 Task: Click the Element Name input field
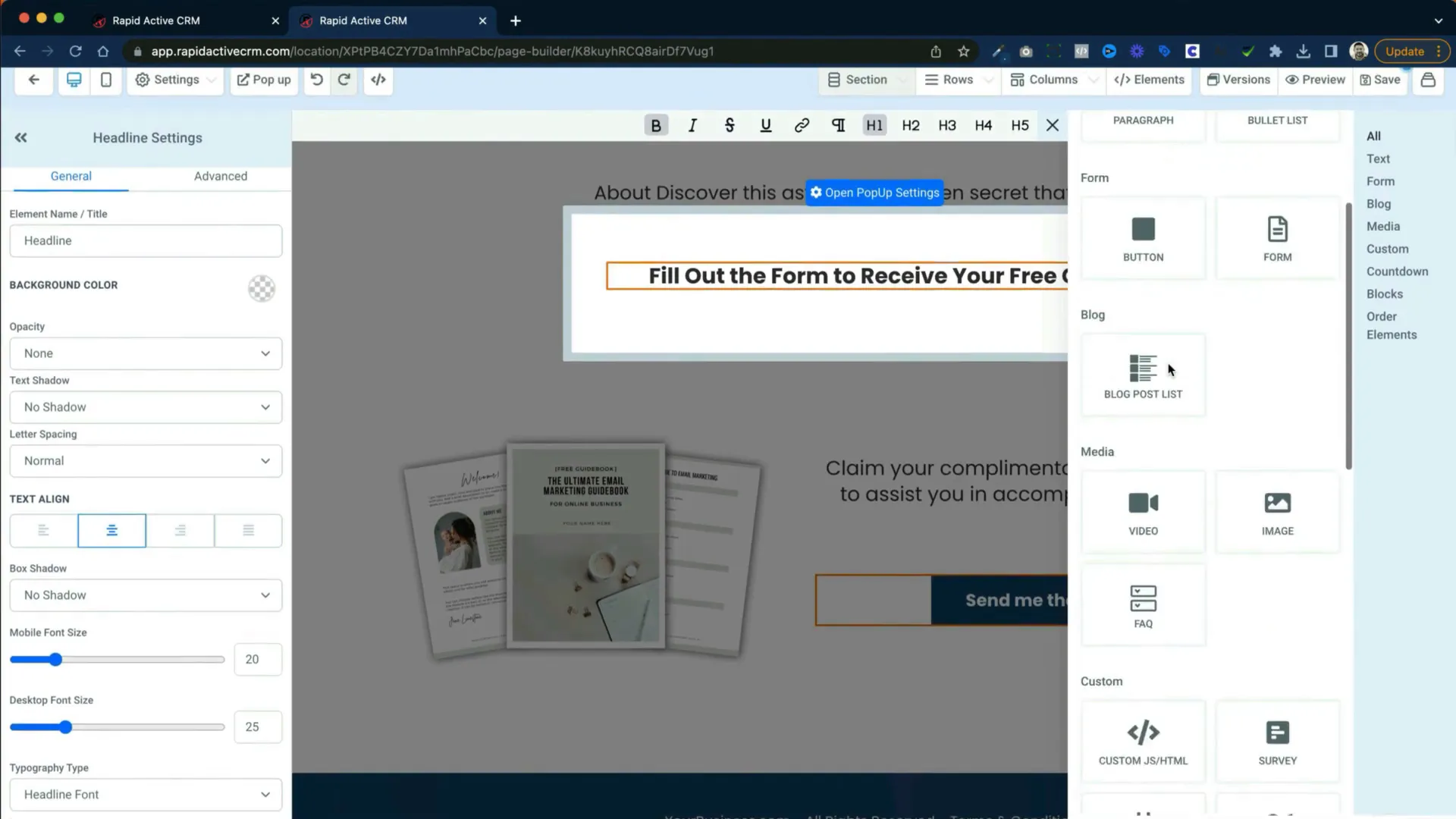click(x=146, y=241)
